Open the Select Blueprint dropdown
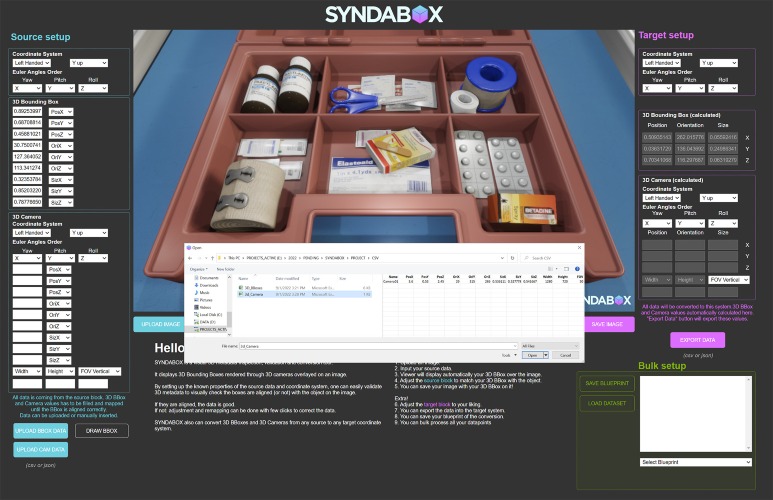 (x=696, y=462)
